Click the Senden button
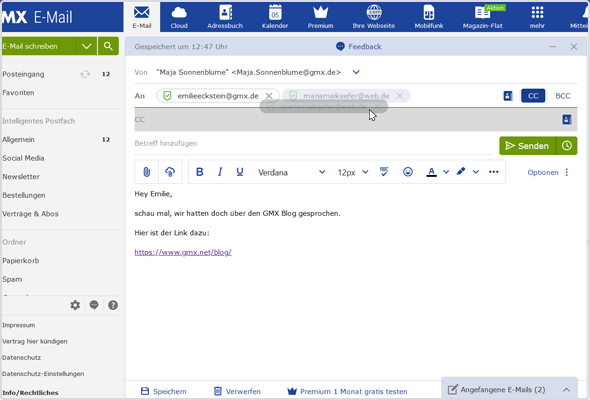The image size is (590, 400). (x=528, y=146)
